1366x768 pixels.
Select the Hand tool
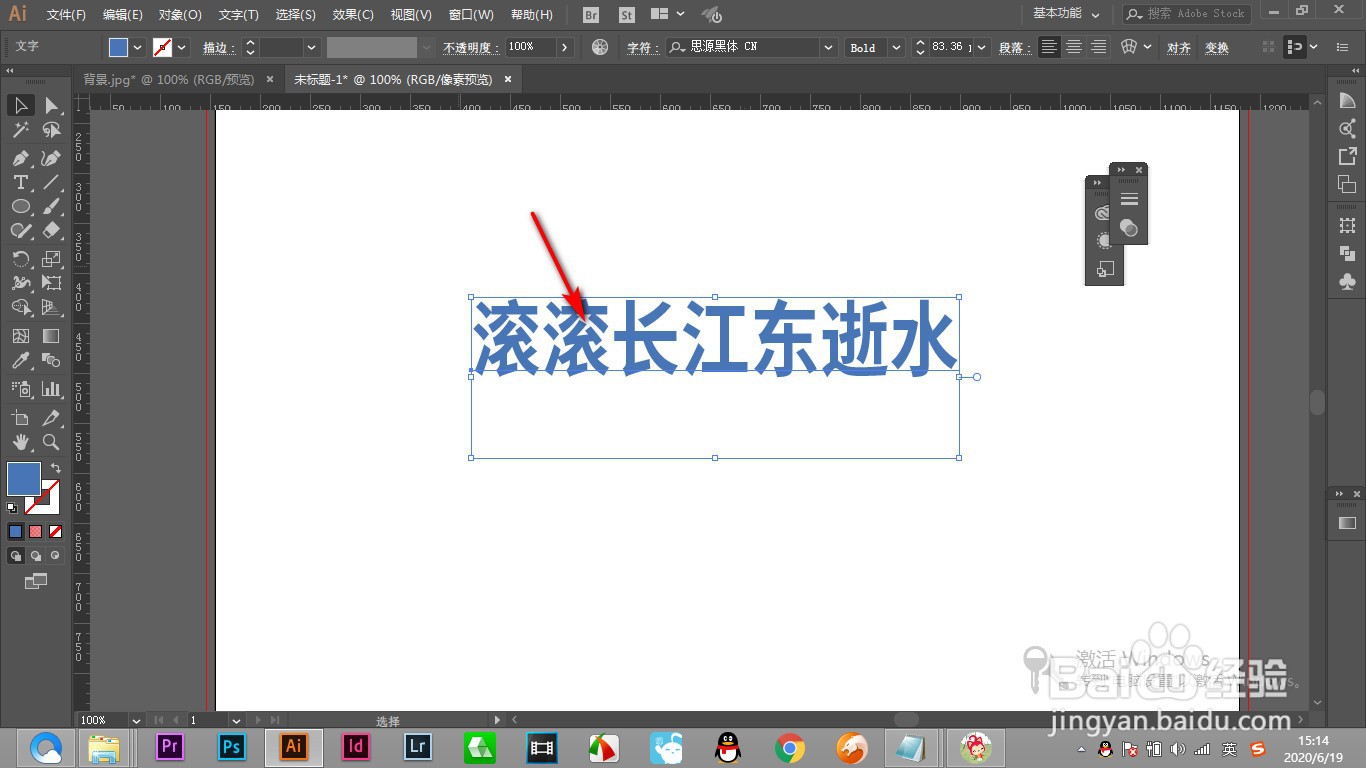(21, 442)
